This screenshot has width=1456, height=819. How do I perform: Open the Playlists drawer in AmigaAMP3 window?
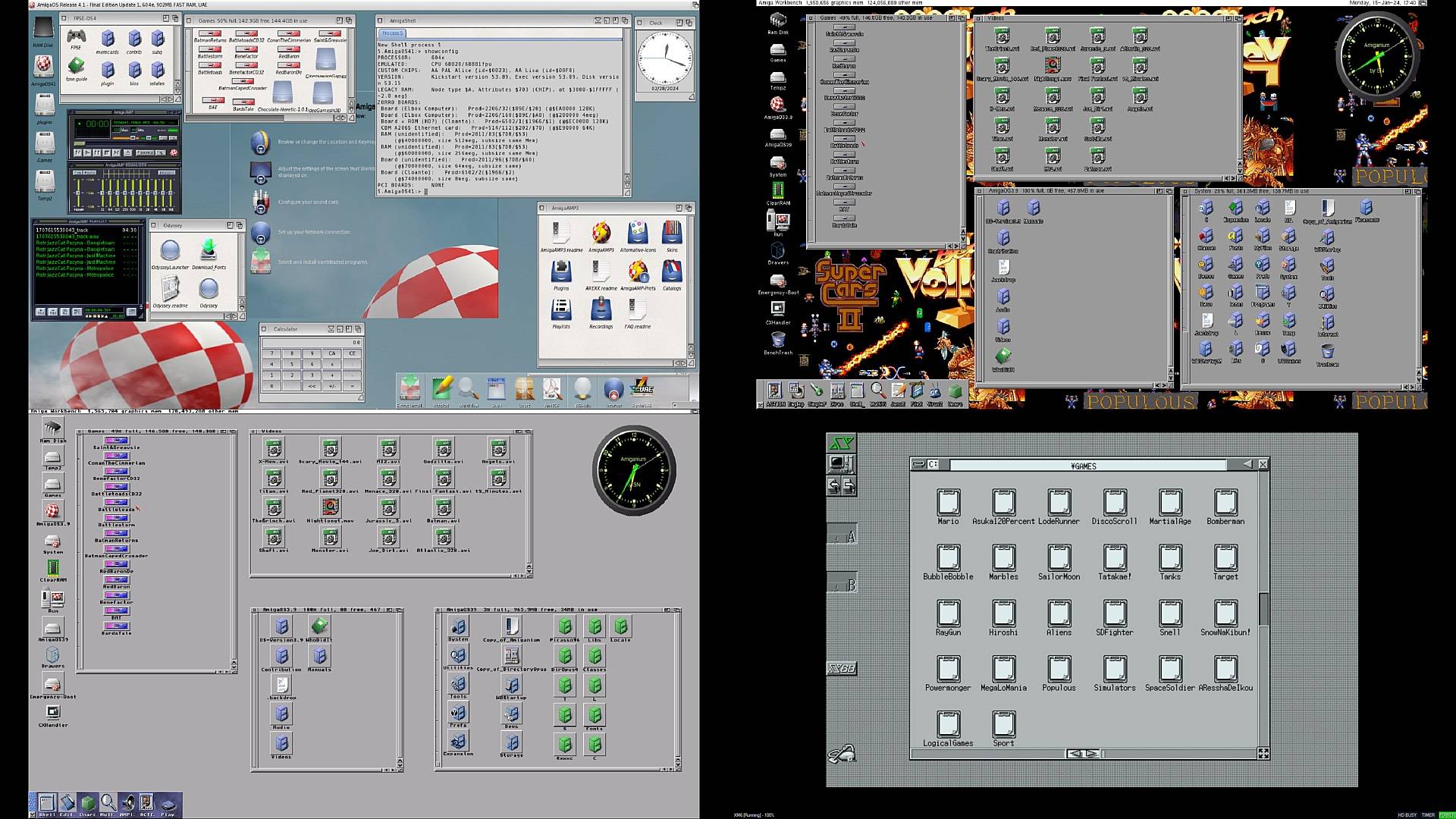(562, 309)
